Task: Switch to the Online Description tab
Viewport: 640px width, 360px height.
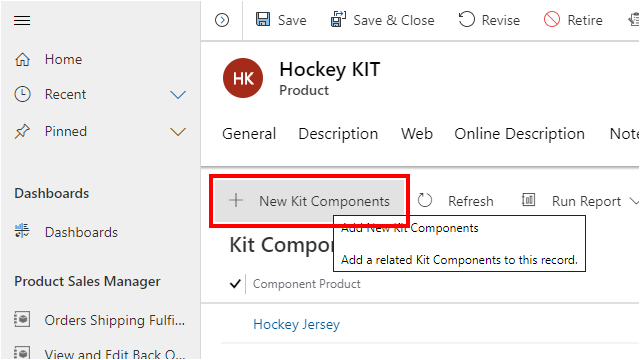Action: 519,134
